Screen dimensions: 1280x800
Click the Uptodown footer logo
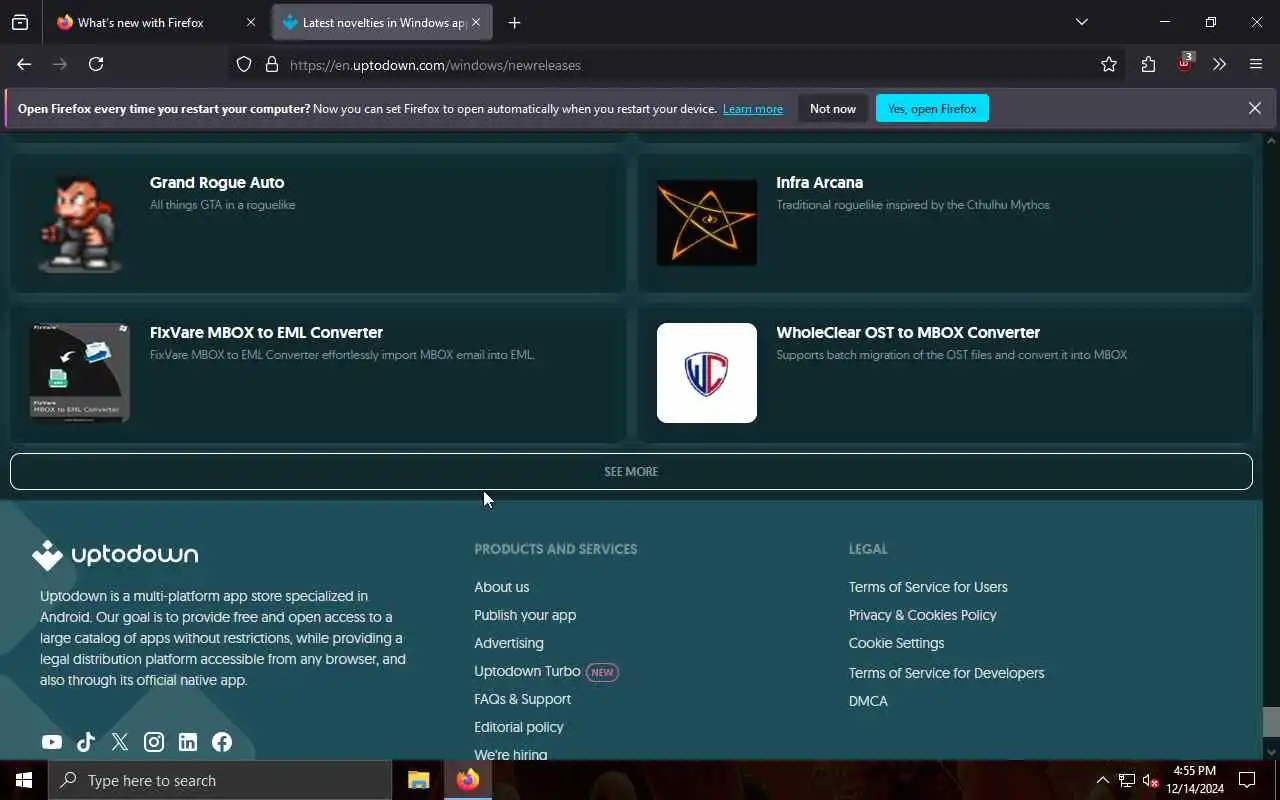(x=115, y=555)
